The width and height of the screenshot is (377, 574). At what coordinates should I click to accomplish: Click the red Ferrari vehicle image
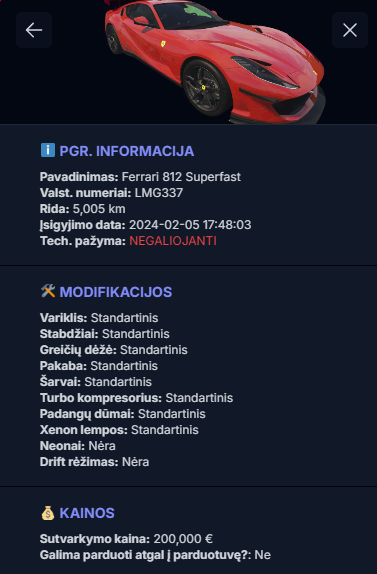215,60
